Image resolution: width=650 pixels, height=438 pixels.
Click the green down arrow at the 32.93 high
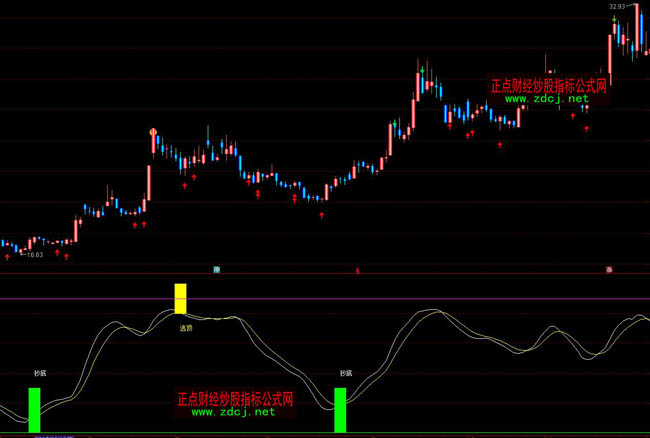[x=613, y=17]
